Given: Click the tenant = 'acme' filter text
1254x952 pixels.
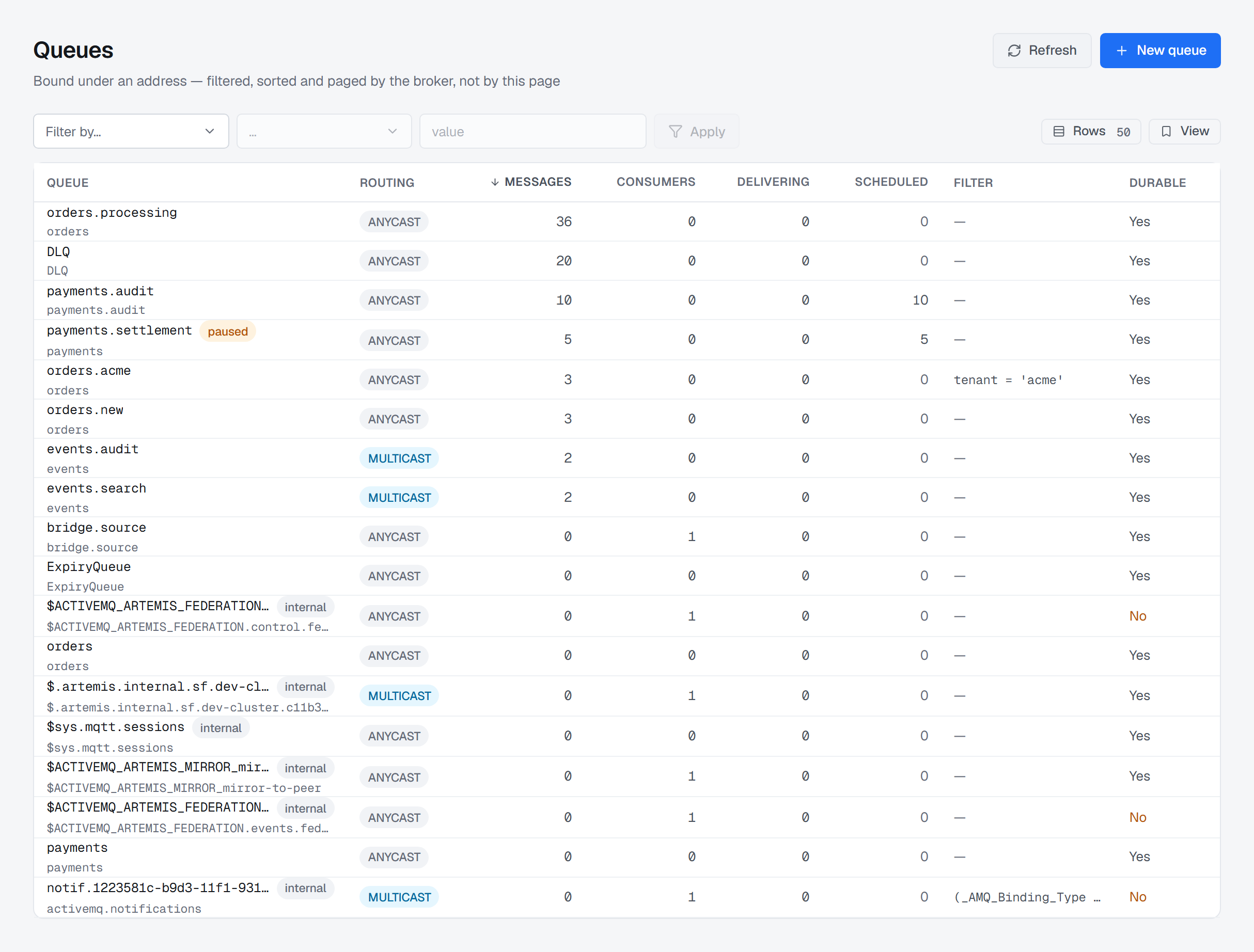Looking at the screenshot, I should [1008, 379].
